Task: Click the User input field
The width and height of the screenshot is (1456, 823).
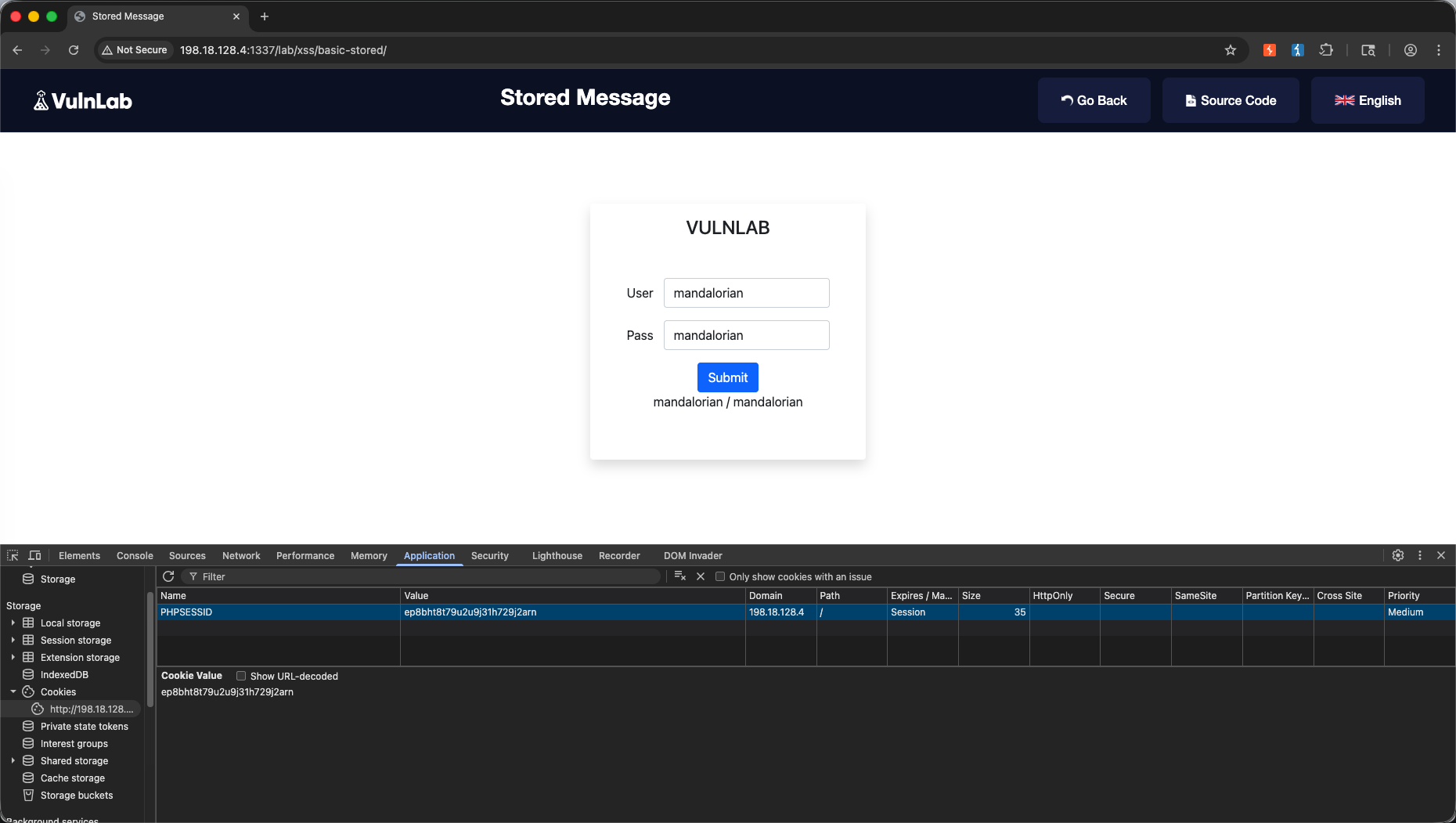Action: [747, 293]
